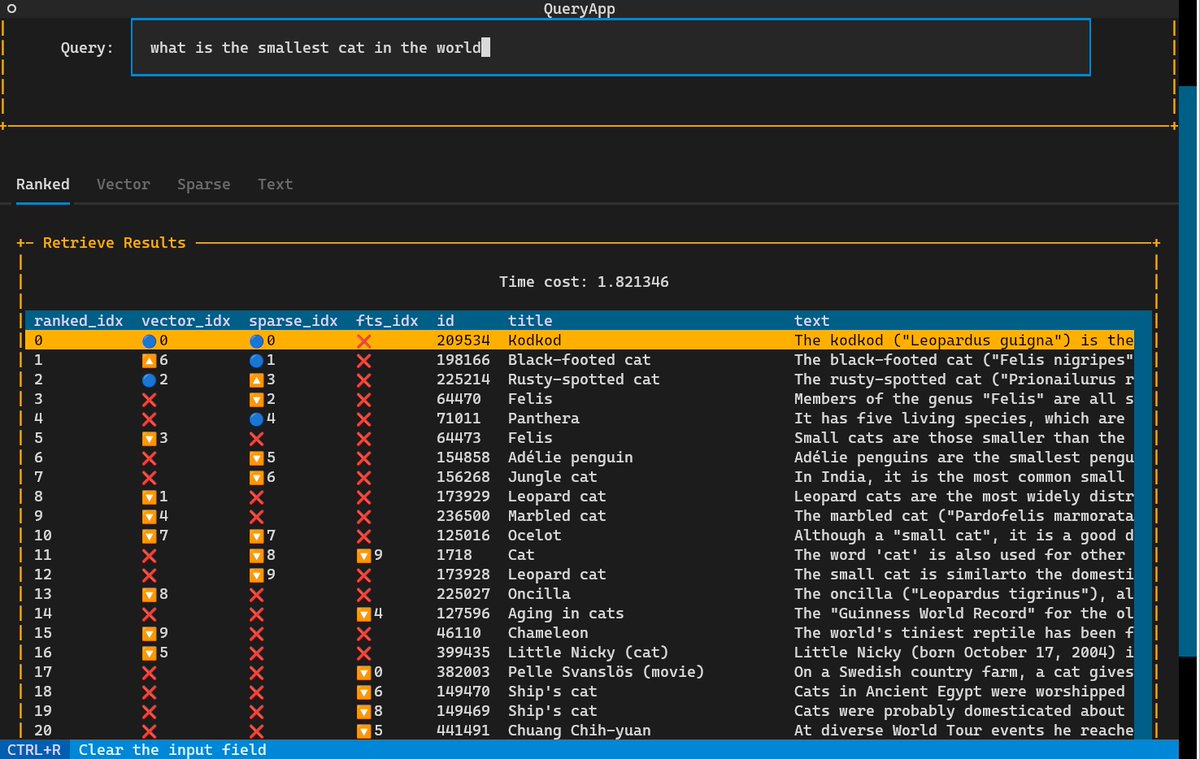Click the down-arrow vector_idx 8 in the Oncilla row

154,594
